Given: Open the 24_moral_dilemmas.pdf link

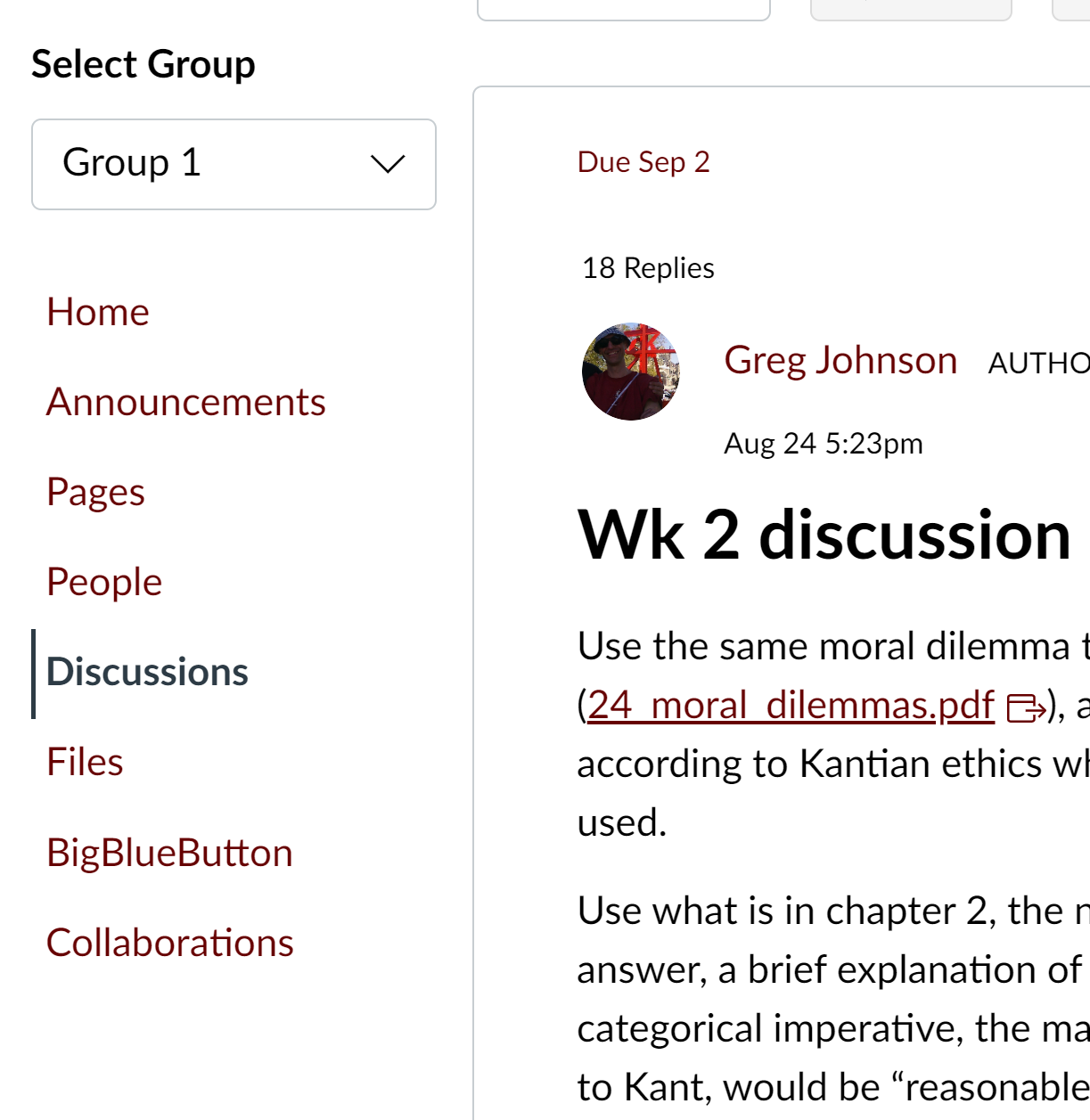Looking at the screenshot, I should (791, 705).
